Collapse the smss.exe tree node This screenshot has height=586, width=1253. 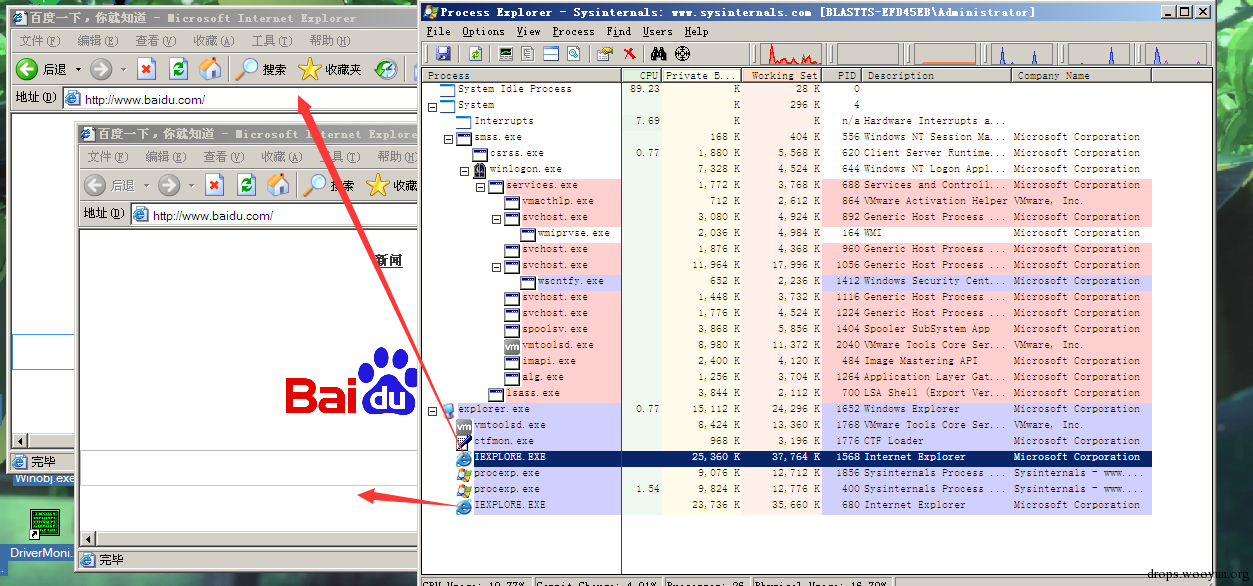point(448,137)
